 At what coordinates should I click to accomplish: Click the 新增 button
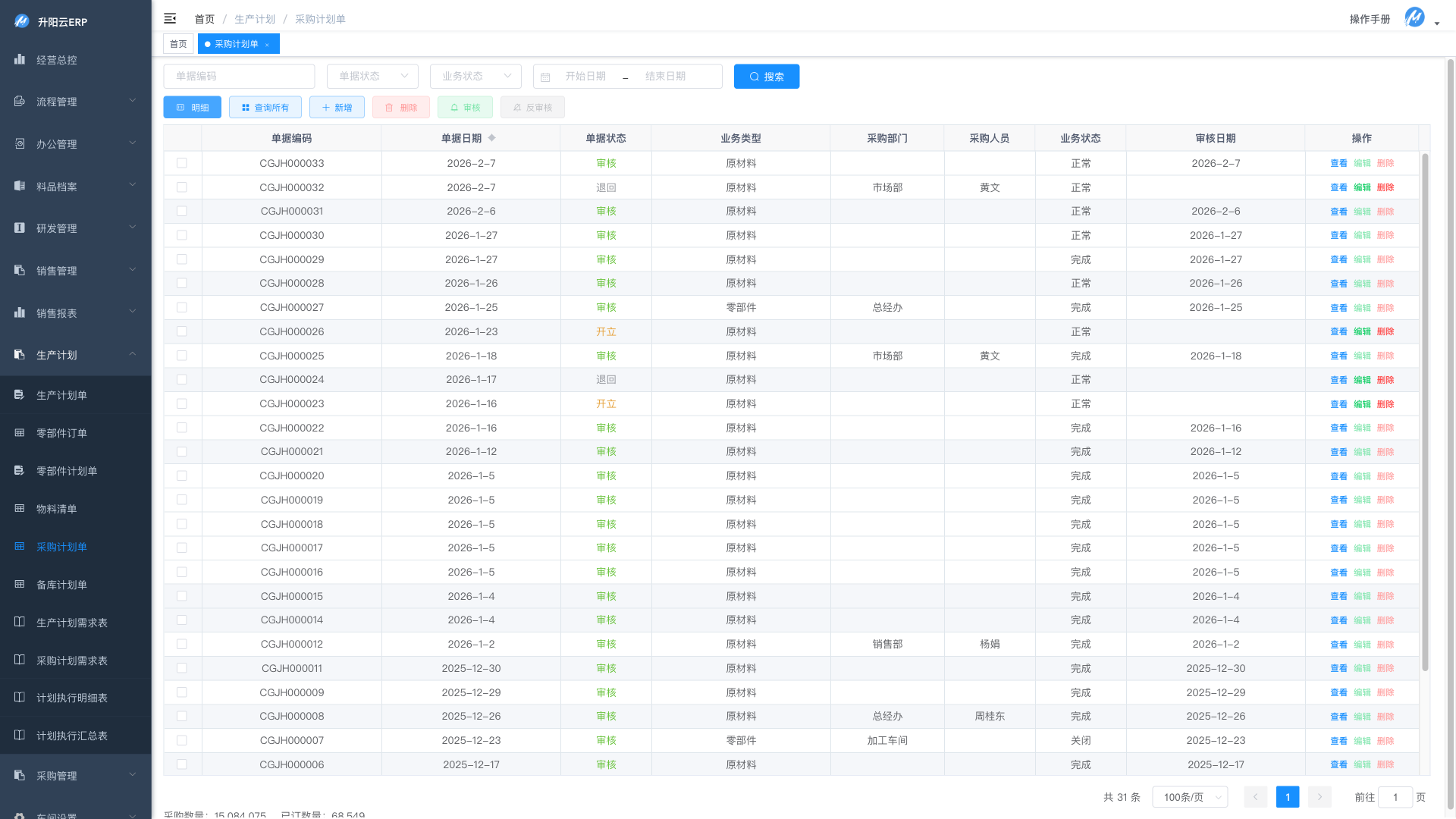(337, 108)
